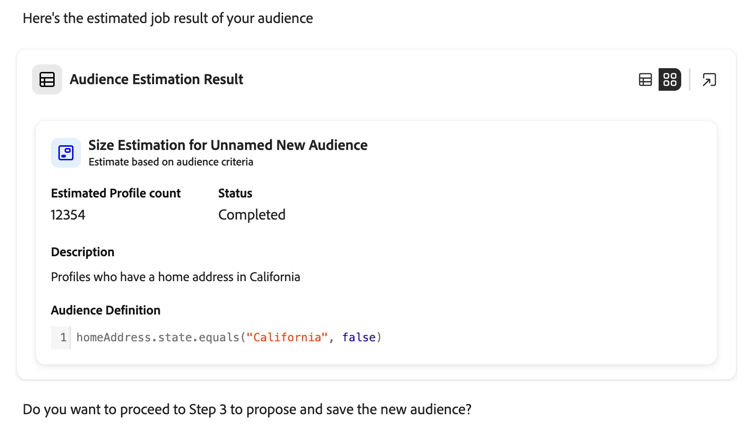Click the "California" string in the code
Viewport: 750px width, 425px height.
[286, 338]
